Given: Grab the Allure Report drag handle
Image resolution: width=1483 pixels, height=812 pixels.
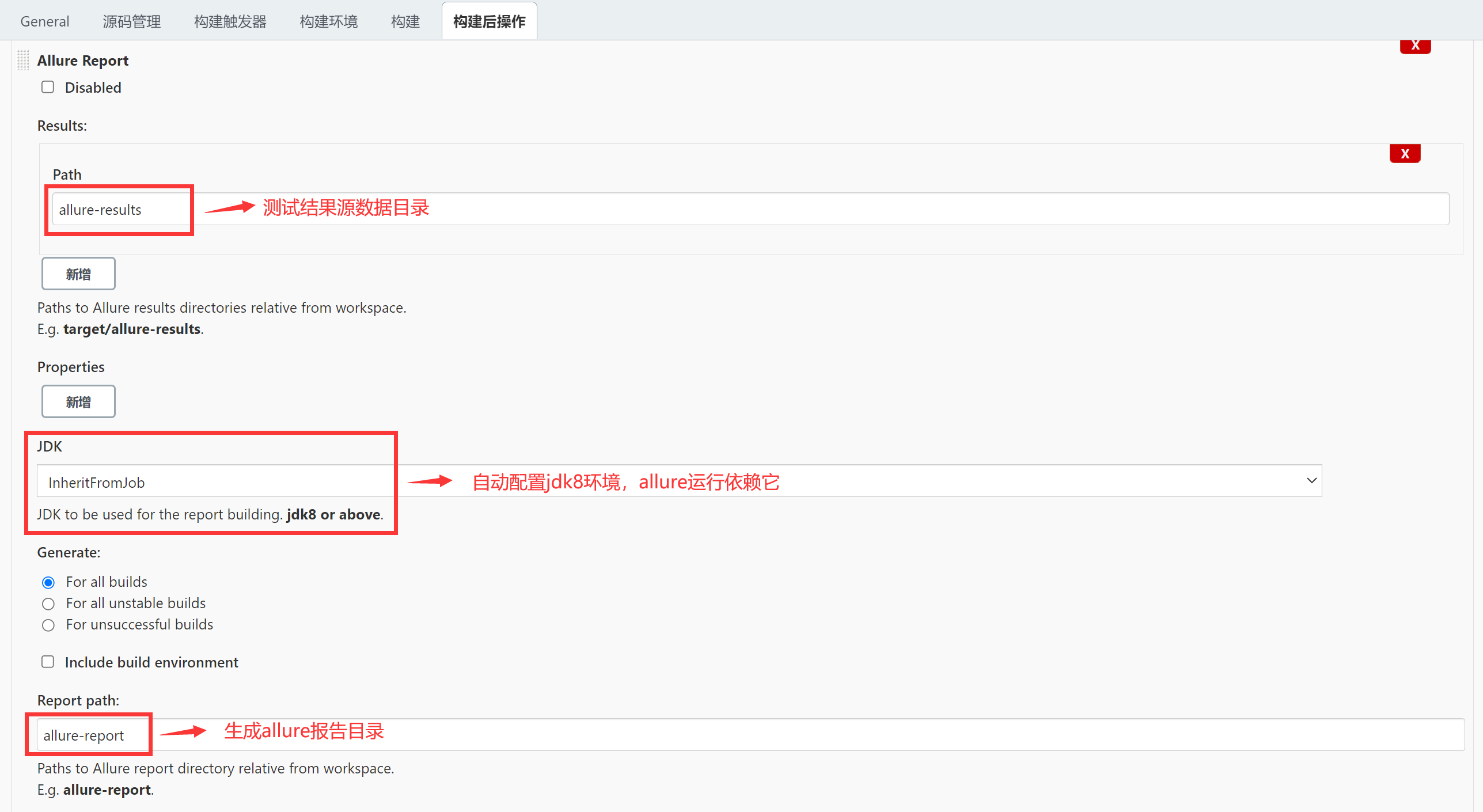Looking at the screenshot, I should [23, 60].
